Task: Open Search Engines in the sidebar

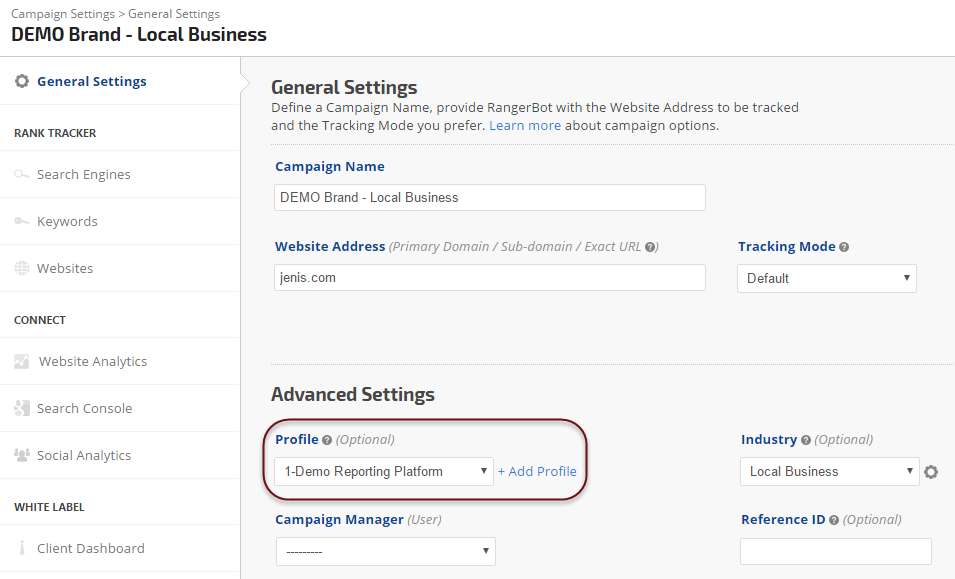Action: click(x=83, y=175)
